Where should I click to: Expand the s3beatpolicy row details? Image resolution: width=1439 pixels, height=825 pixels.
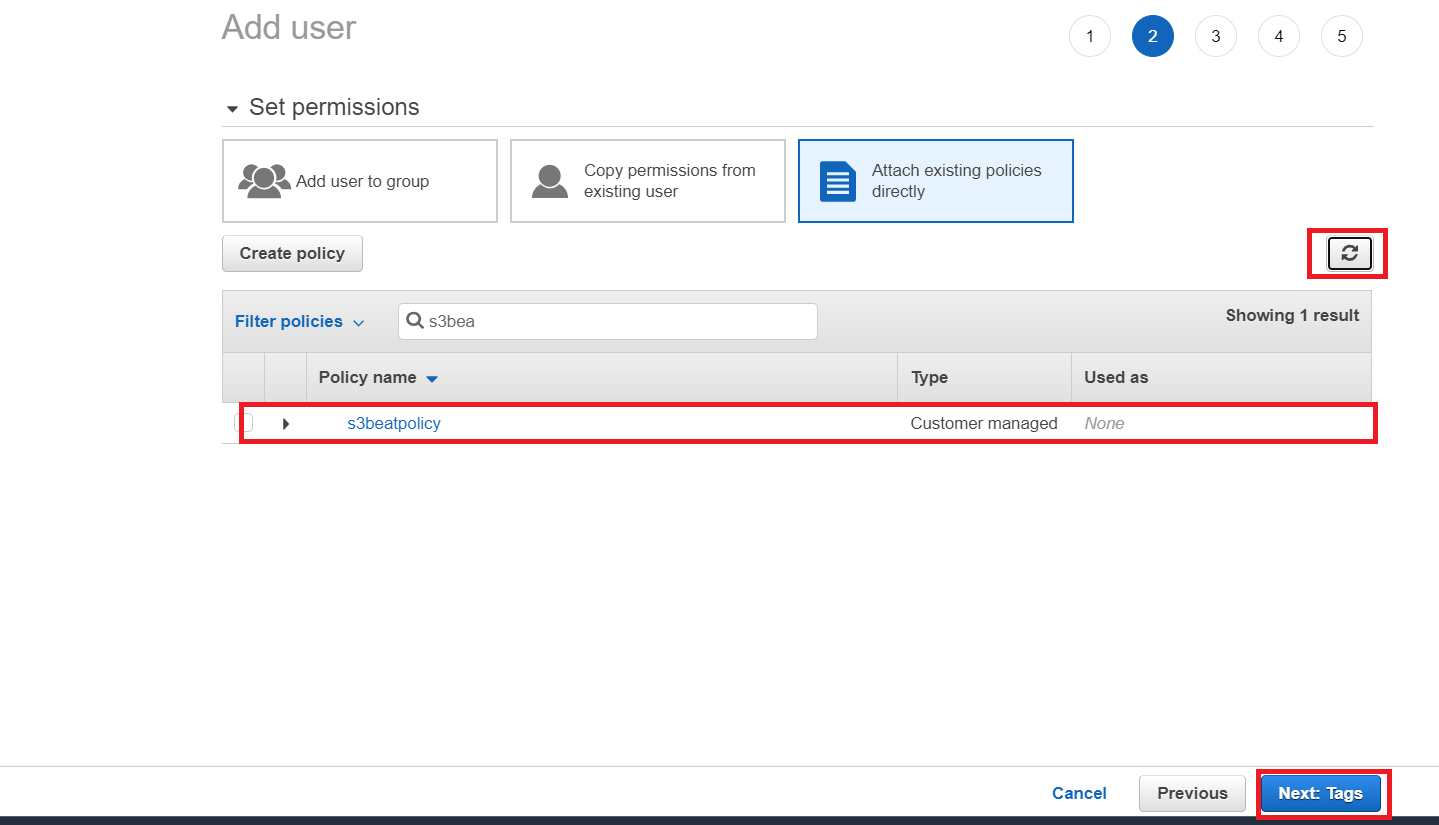286,424
